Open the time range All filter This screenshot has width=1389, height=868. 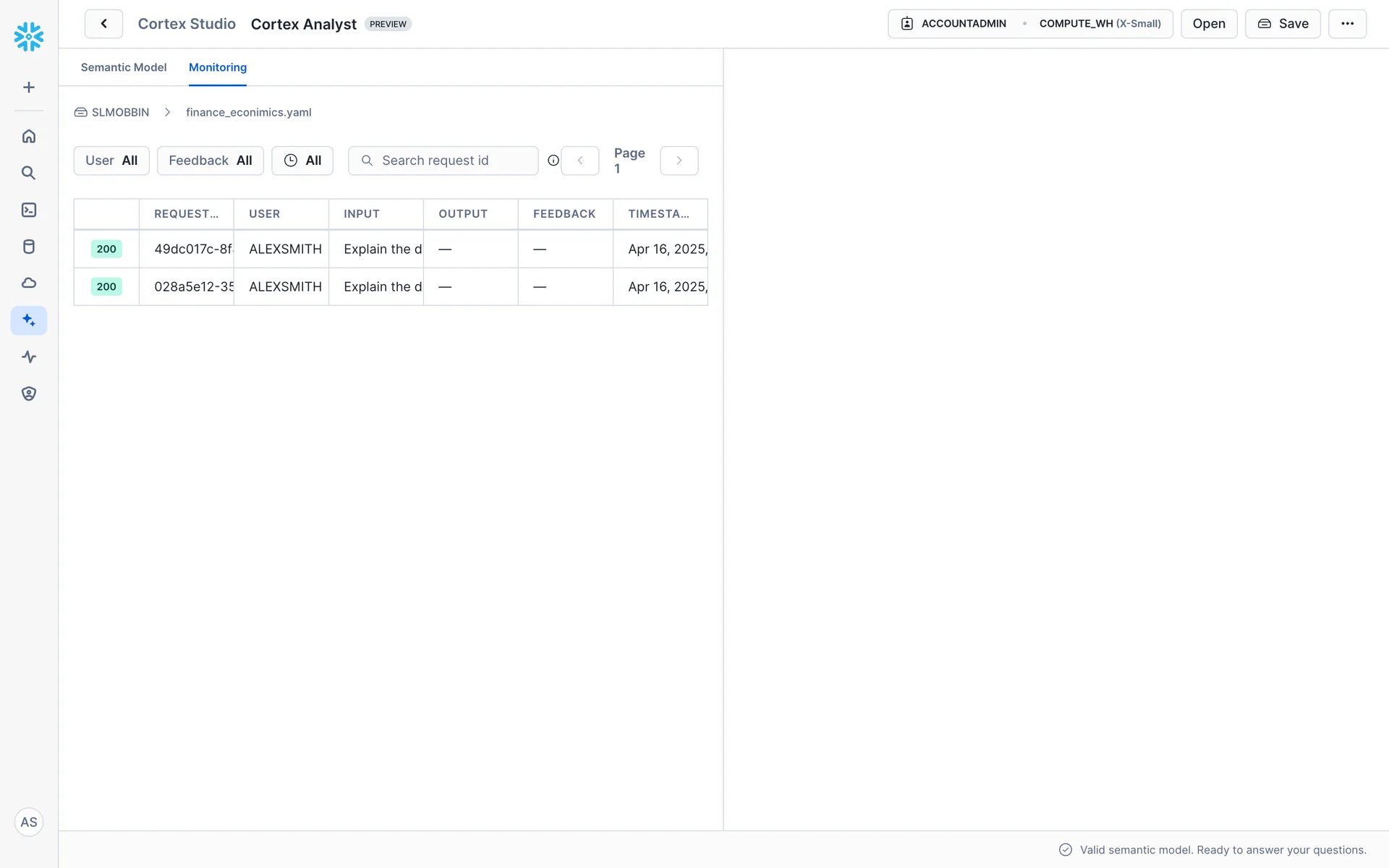302,161
